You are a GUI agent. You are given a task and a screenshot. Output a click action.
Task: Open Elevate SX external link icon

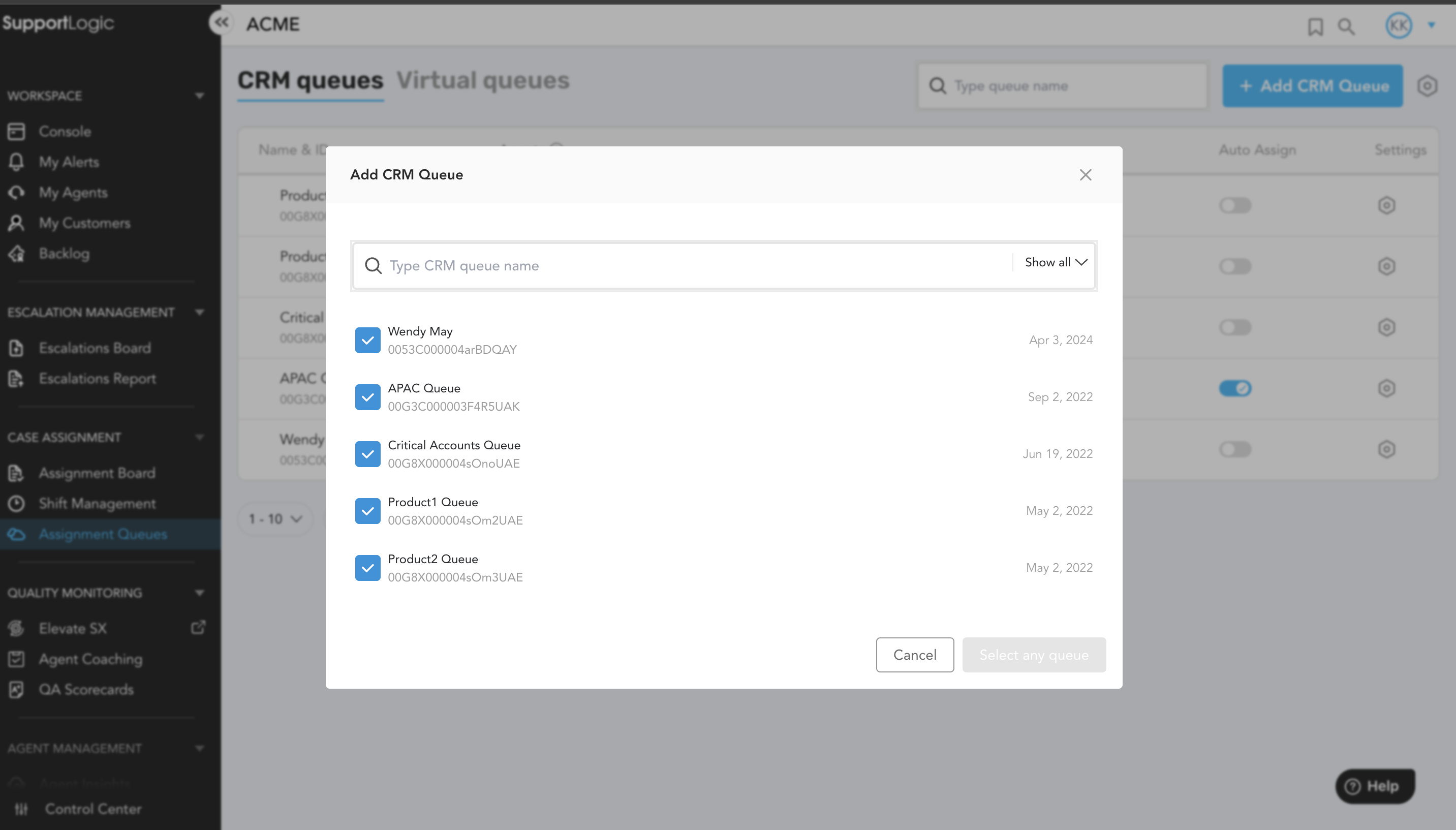[x=198, y=628]
